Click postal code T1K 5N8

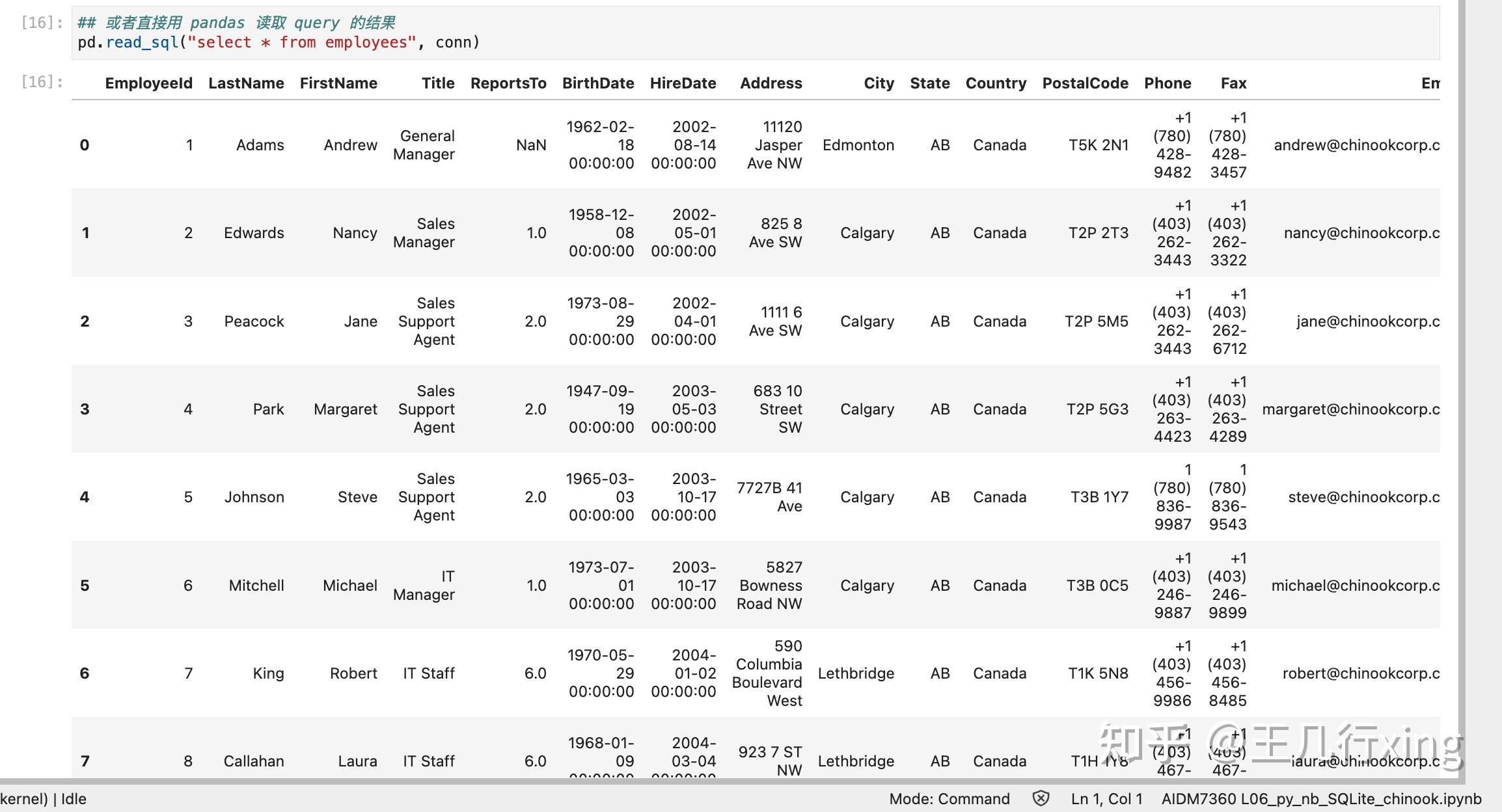[x=1098, y=673]
